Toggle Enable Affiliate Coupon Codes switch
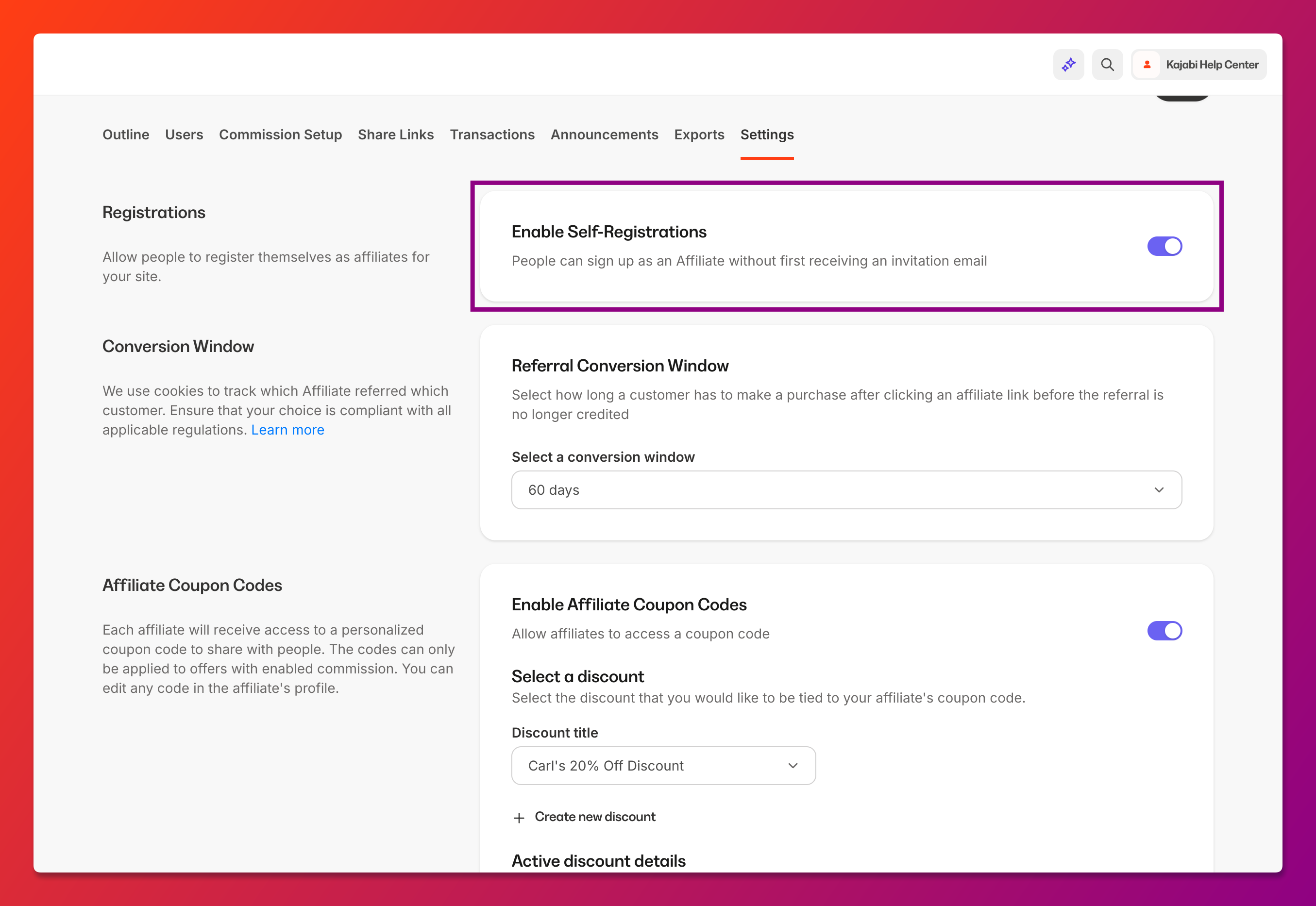 [x=1164, y=631]
